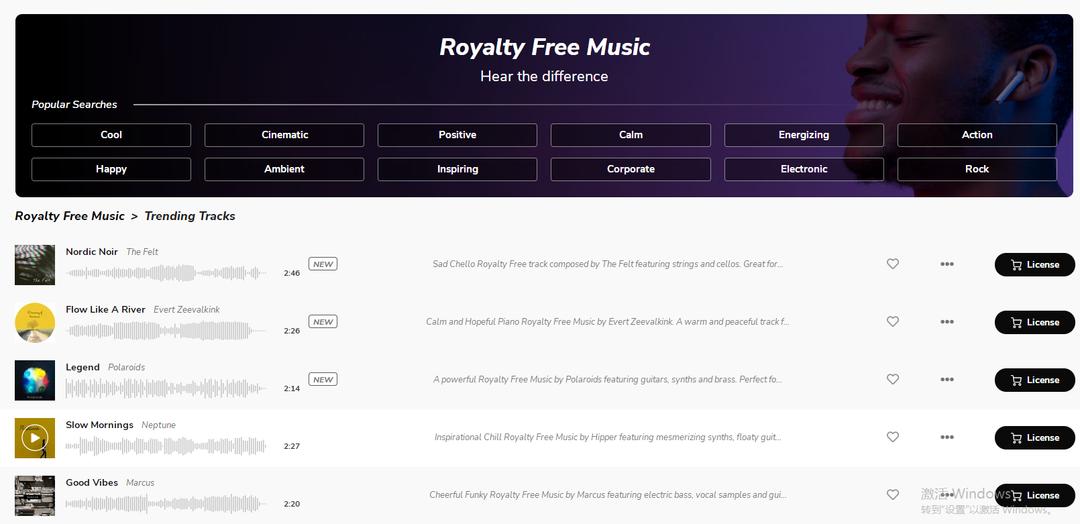The image size is (1080, 524).
Task: Heart the Legend track by Polaroids
Action: pos(893,380)
